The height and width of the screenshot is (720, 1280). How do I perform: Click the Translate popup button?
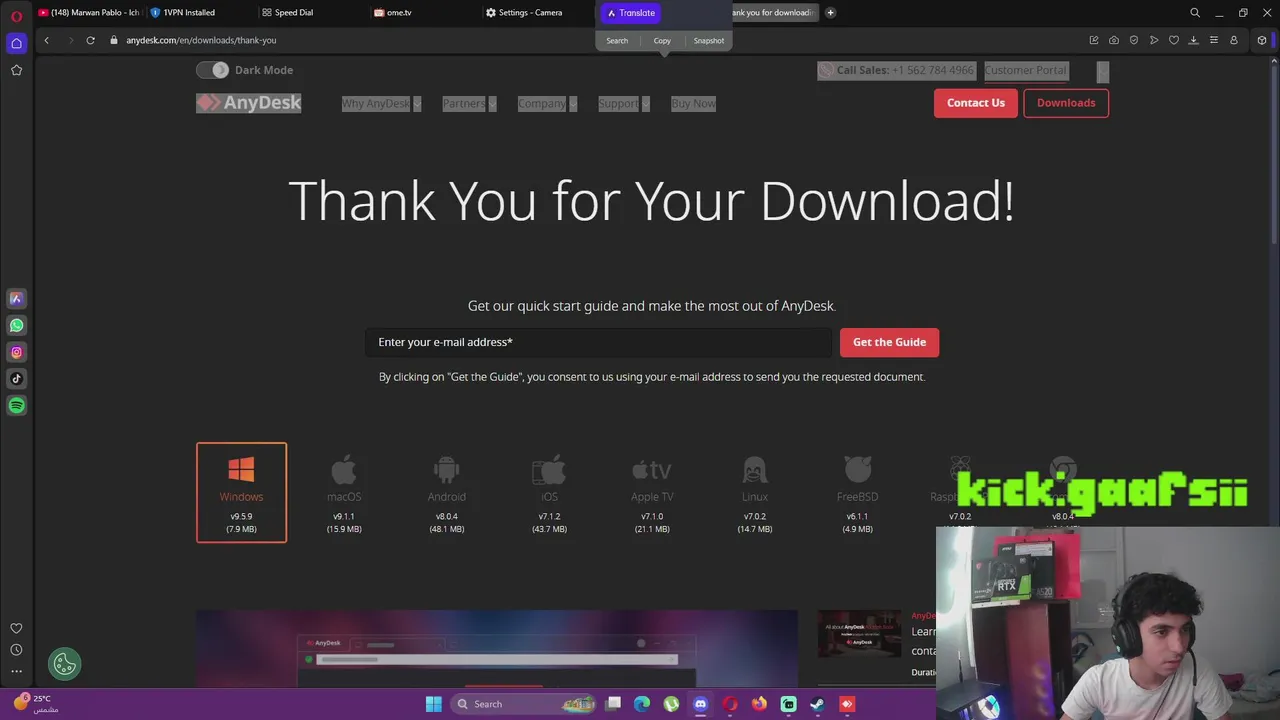pos(631,13)
